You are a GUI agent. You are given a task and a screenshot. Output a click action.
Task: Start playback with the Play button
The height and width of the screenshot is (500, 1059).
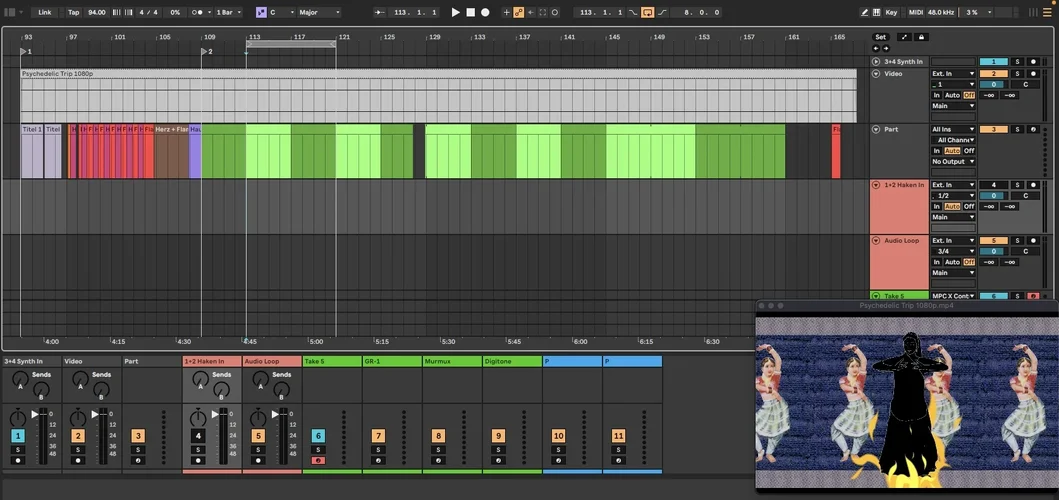tap(455, 12)
